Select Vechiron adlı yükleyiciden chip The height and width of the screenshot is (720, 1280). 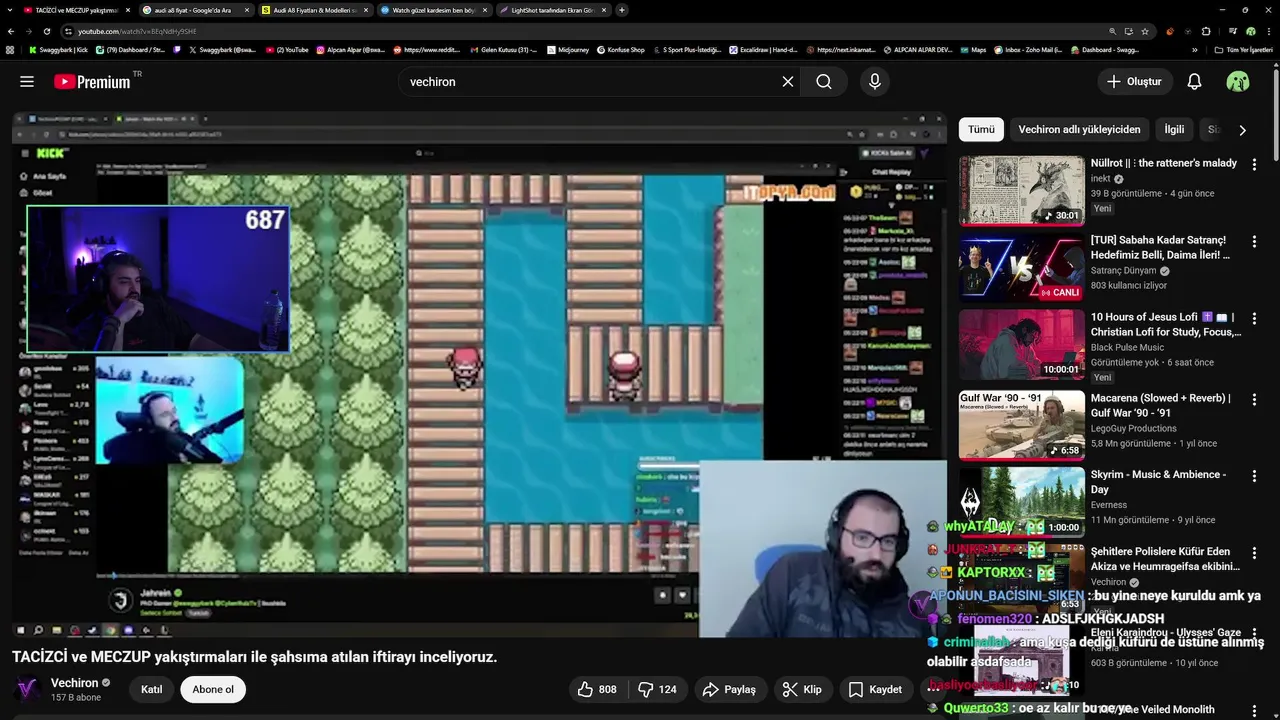tap(1079, 129)
